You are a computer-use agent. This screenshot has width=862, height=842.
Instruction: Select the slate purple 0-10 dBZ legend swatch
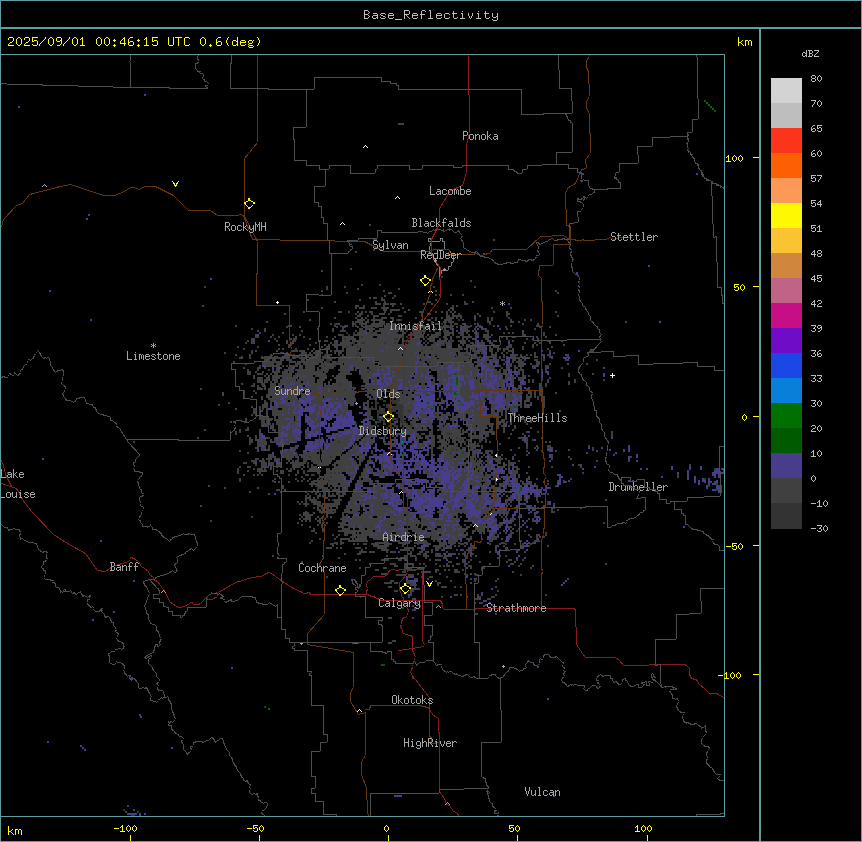tap(786, 466)
